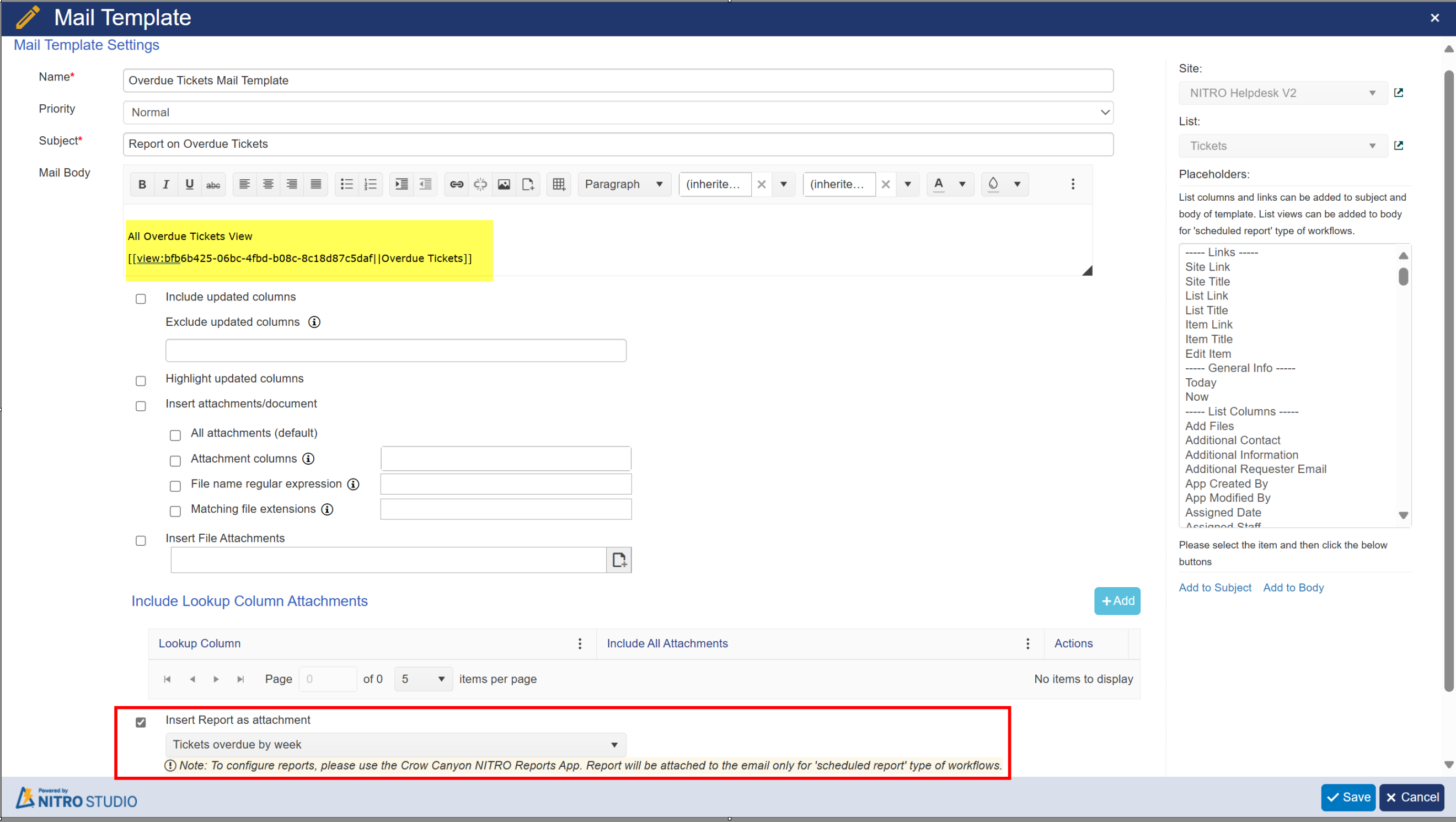Viewport: 1456px width, 822px height.
Task: Insert hyperlink in mail body
Action: click(457, 184)
